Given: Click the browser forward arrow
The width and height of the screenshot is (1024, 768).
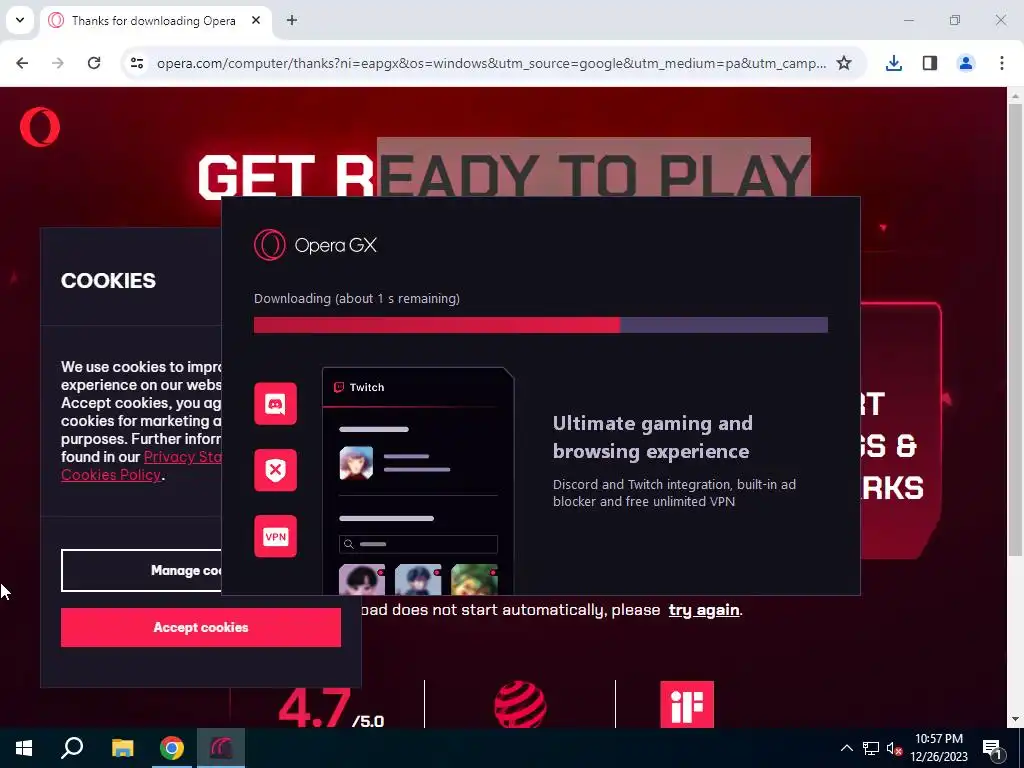Looking at the screenshot, I should pyautogui.click(x=58, y=63).
